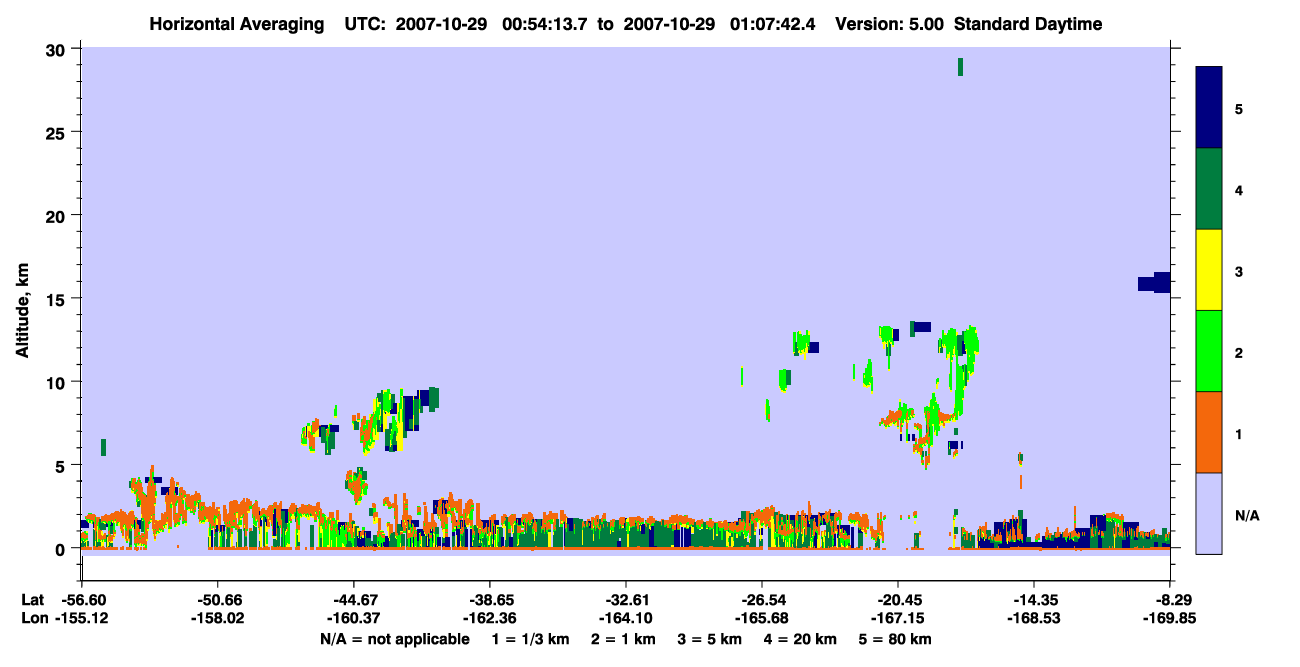Click the longitude value -167.15
Viewport: 1300px width, 667px height.
[898, 619]
